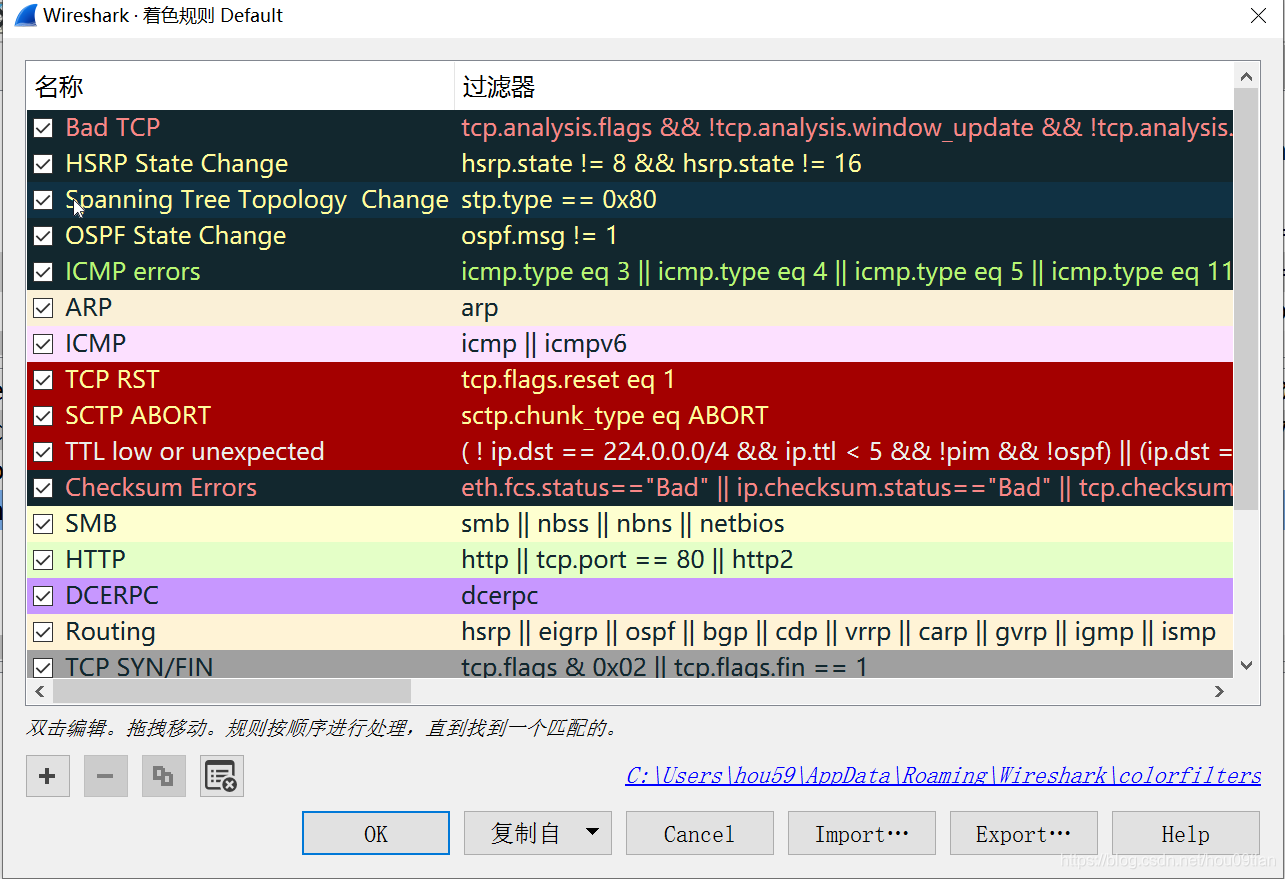The height and width of the screenshot is (879, 1285).
Task: Click the Export button
Action: point(1023,833)
